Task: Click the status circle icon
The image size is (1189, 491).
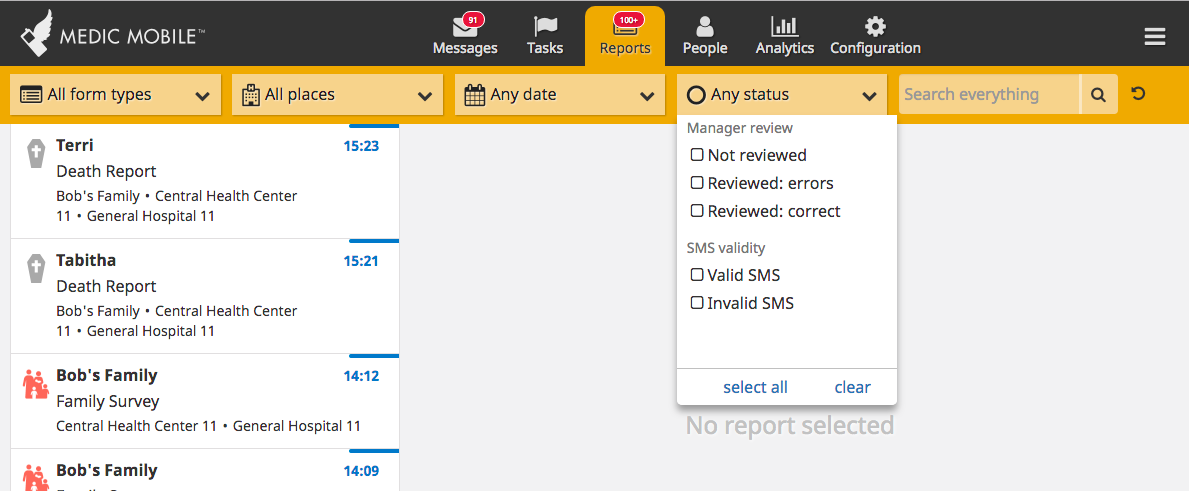Action: [x=696, y=95]
